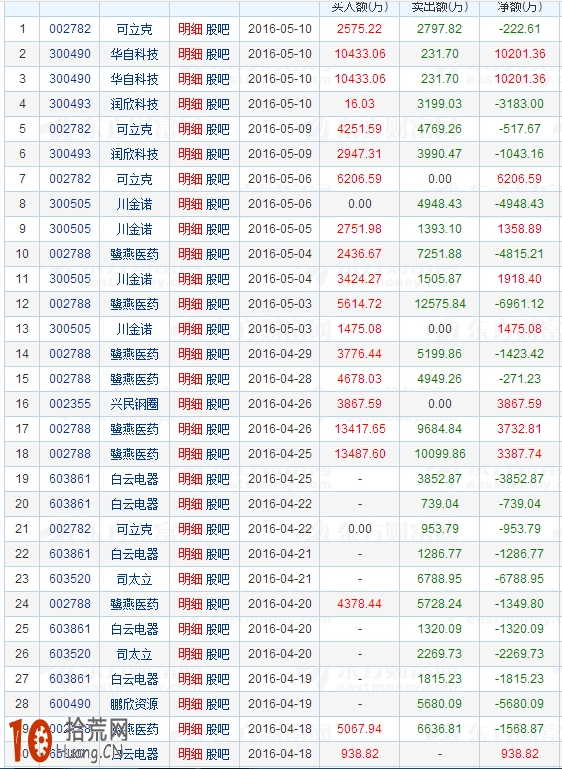Open stock code 603861 in row 27
Image resolution: width=562 pixels, height=769 pixels.
[x=70, y=679]
